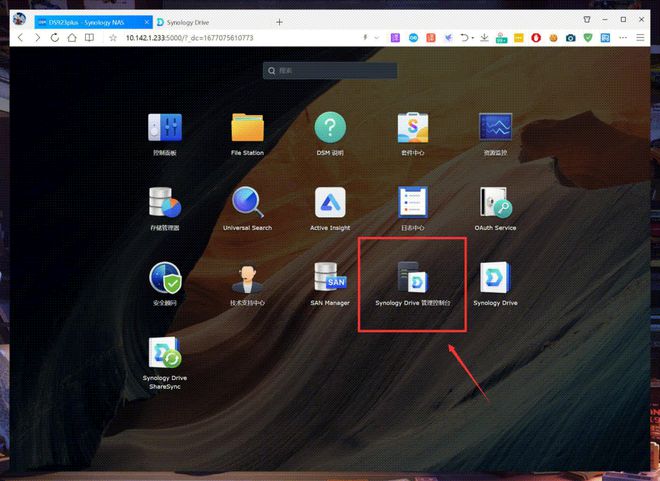Viewport: 660px width, 481px height.
Task: Open SAN Manager
Action: [330, 277]
